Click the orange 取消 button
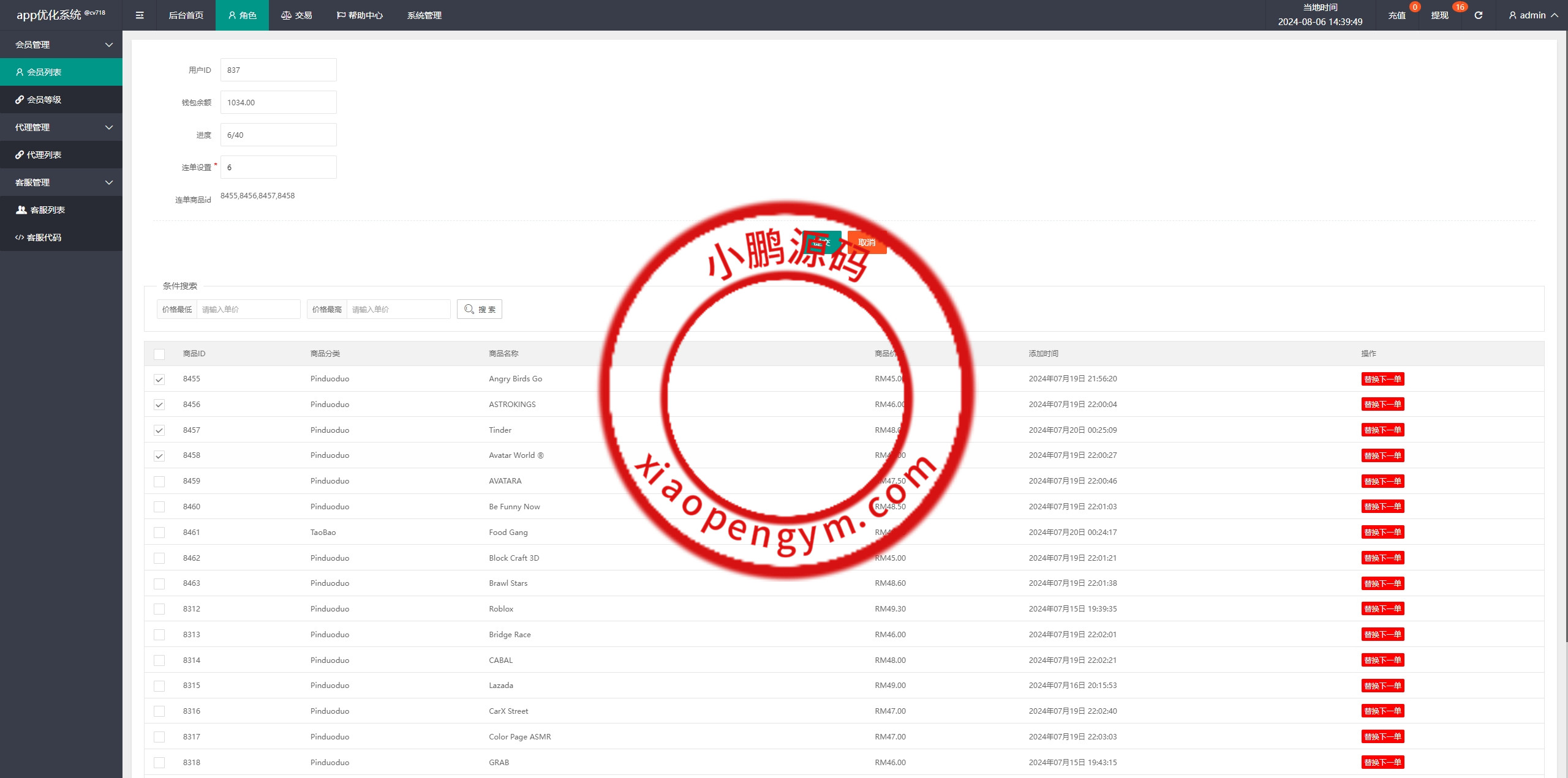The image size is (1568, 778). tap(867, 242)
